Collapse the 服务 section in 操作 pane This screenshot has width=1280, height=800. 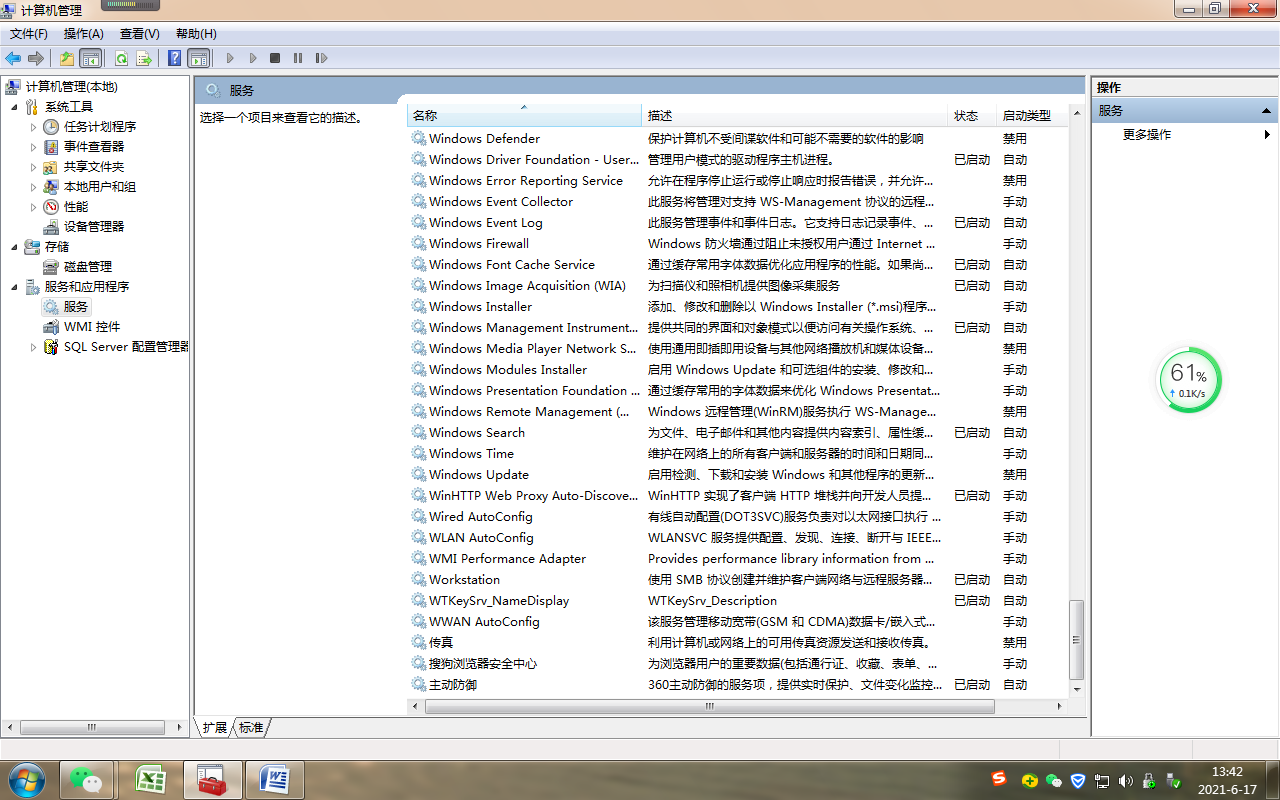tap(1266, 111)
